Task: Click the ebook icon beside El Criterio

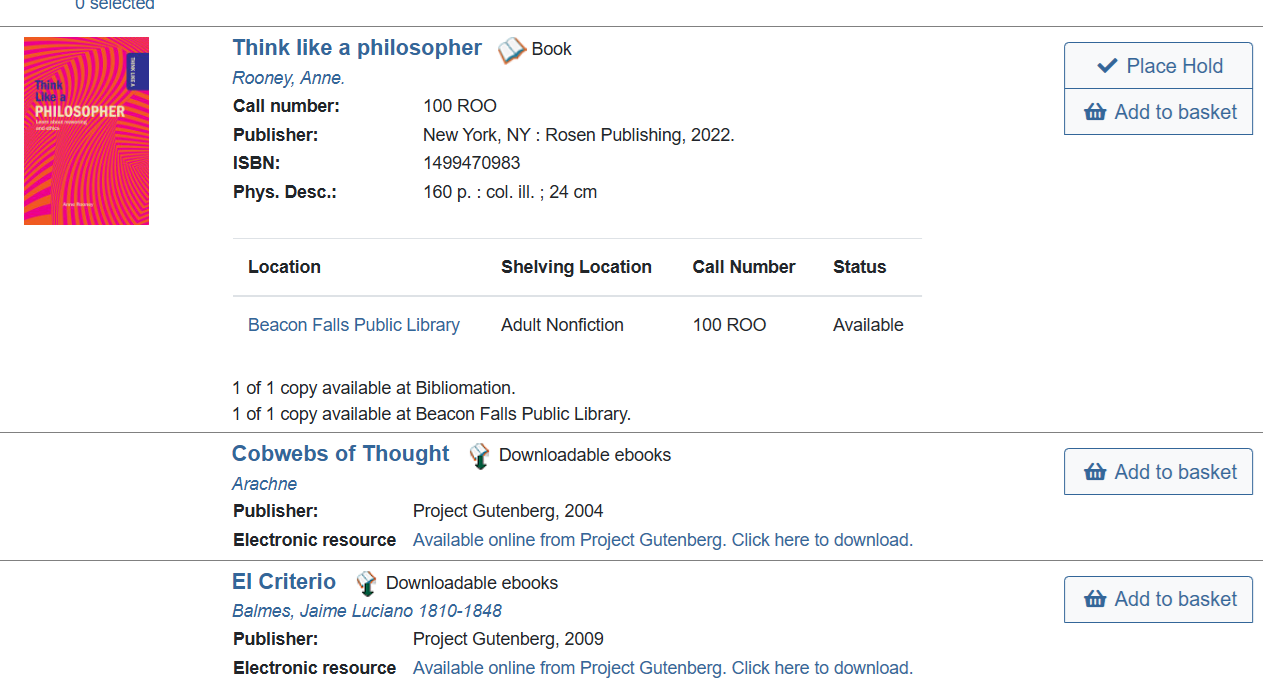Action: (367, 584)
